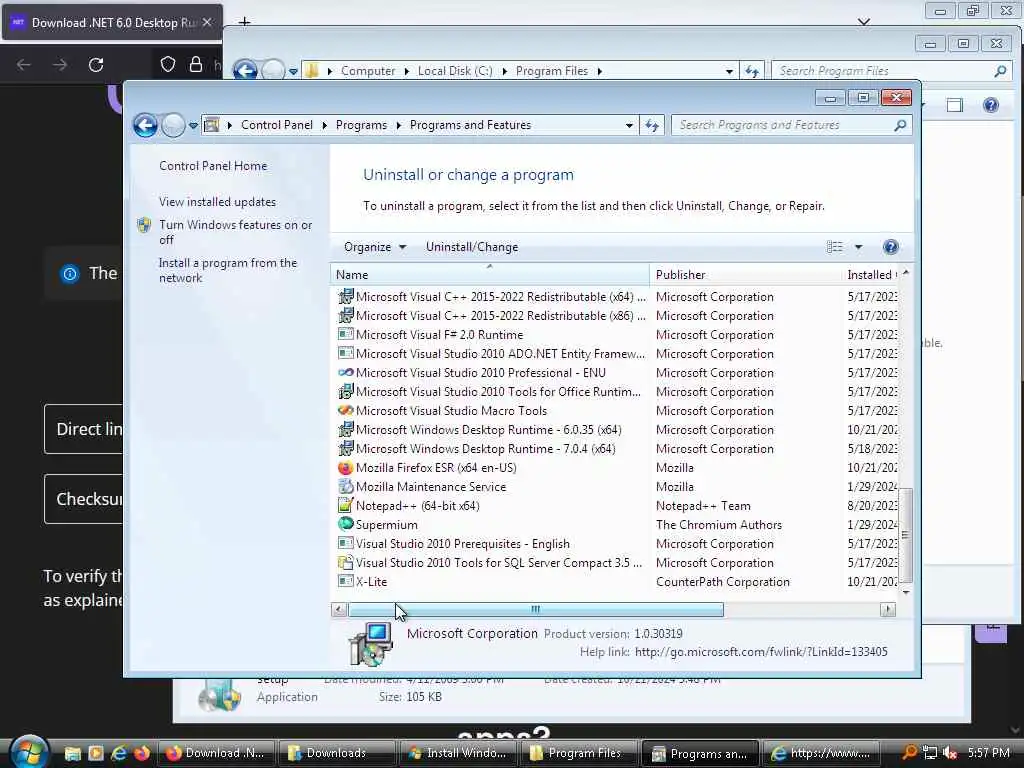Viewport: 1024px width, 768px height.
Task: Expand the view options dropdown arrow
Action: (858, 247)
